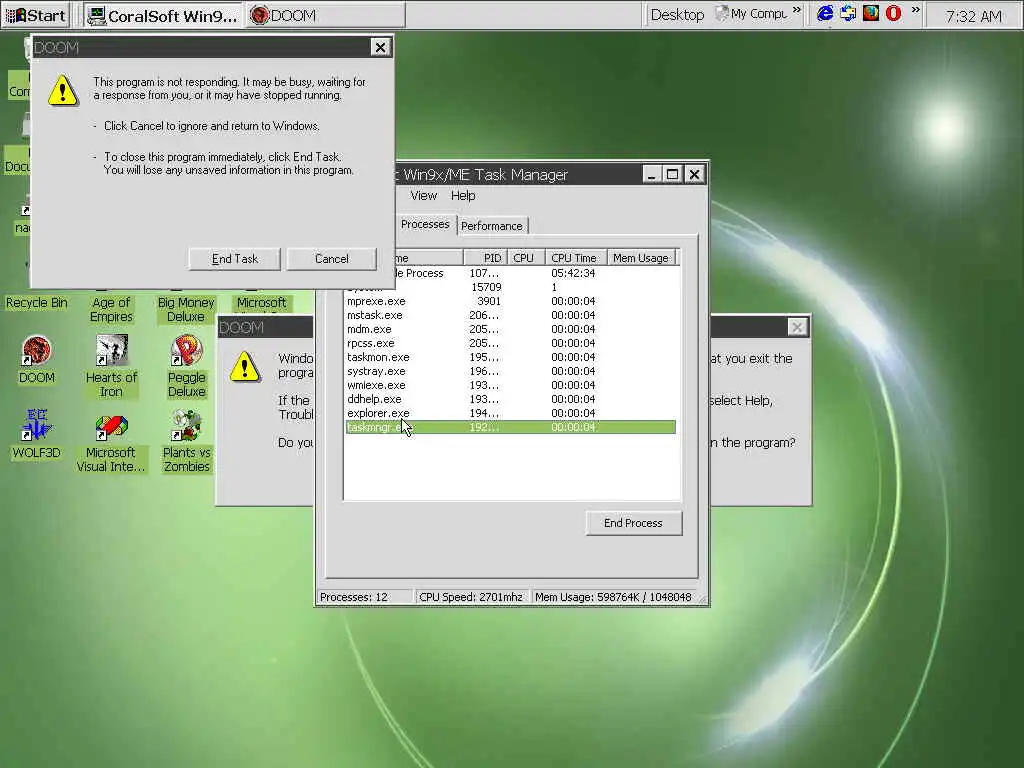The width and height of the screenshot is (1024, 768).
Task: Sort processes by CPU Time column
Action: tap(575, 258)
